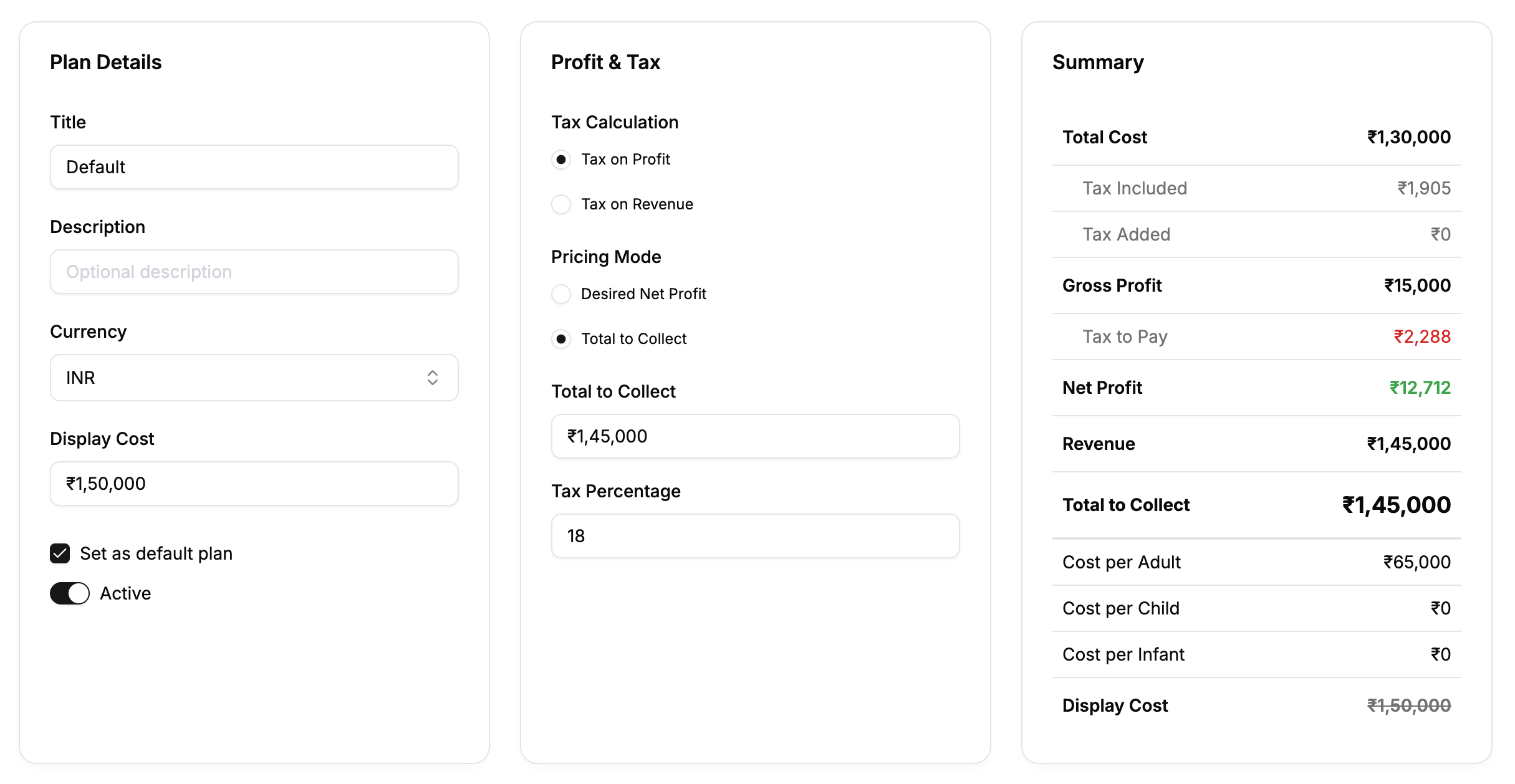Toggle the Active switch off
Viewport: 1515px width, 784px height.
point(69,593)
